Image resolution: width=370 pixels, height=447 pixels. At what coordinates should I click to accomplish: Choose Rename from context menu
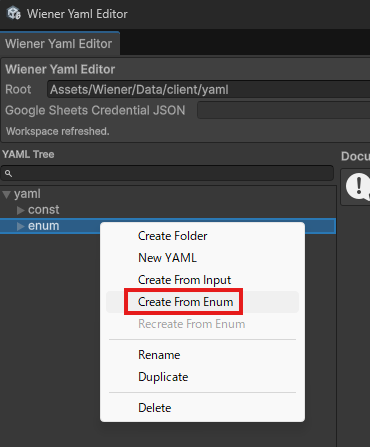coord(202,355)
